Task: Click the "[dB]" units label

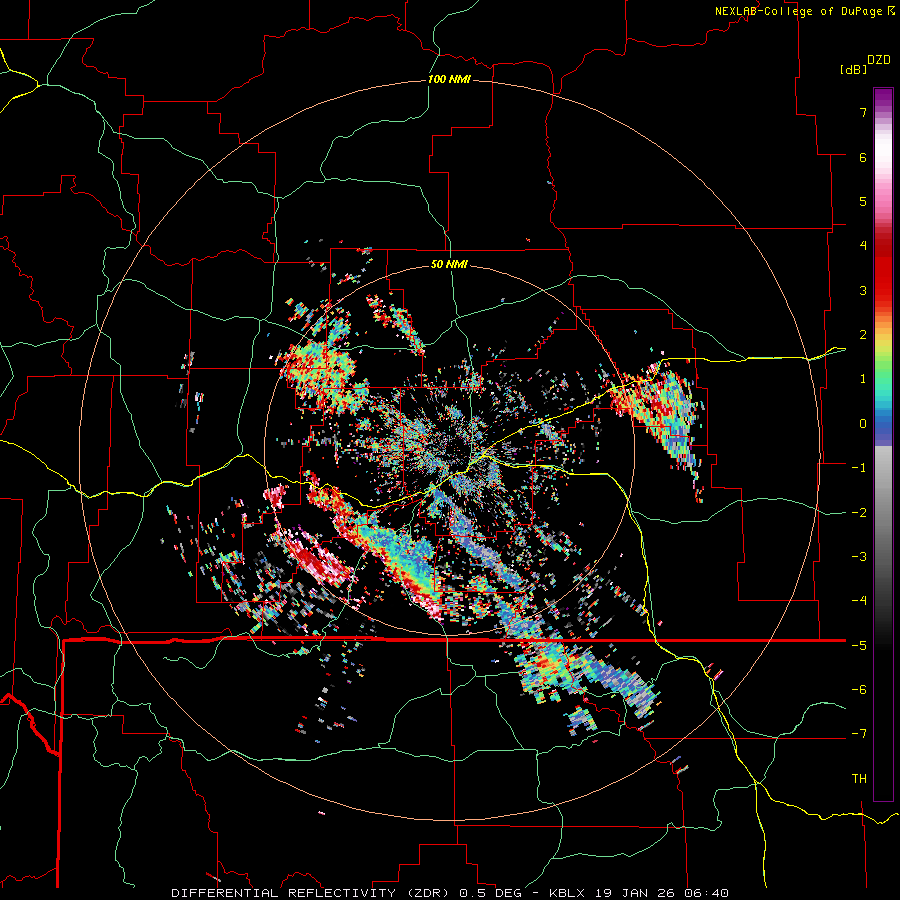Action: tap(853, 69)
